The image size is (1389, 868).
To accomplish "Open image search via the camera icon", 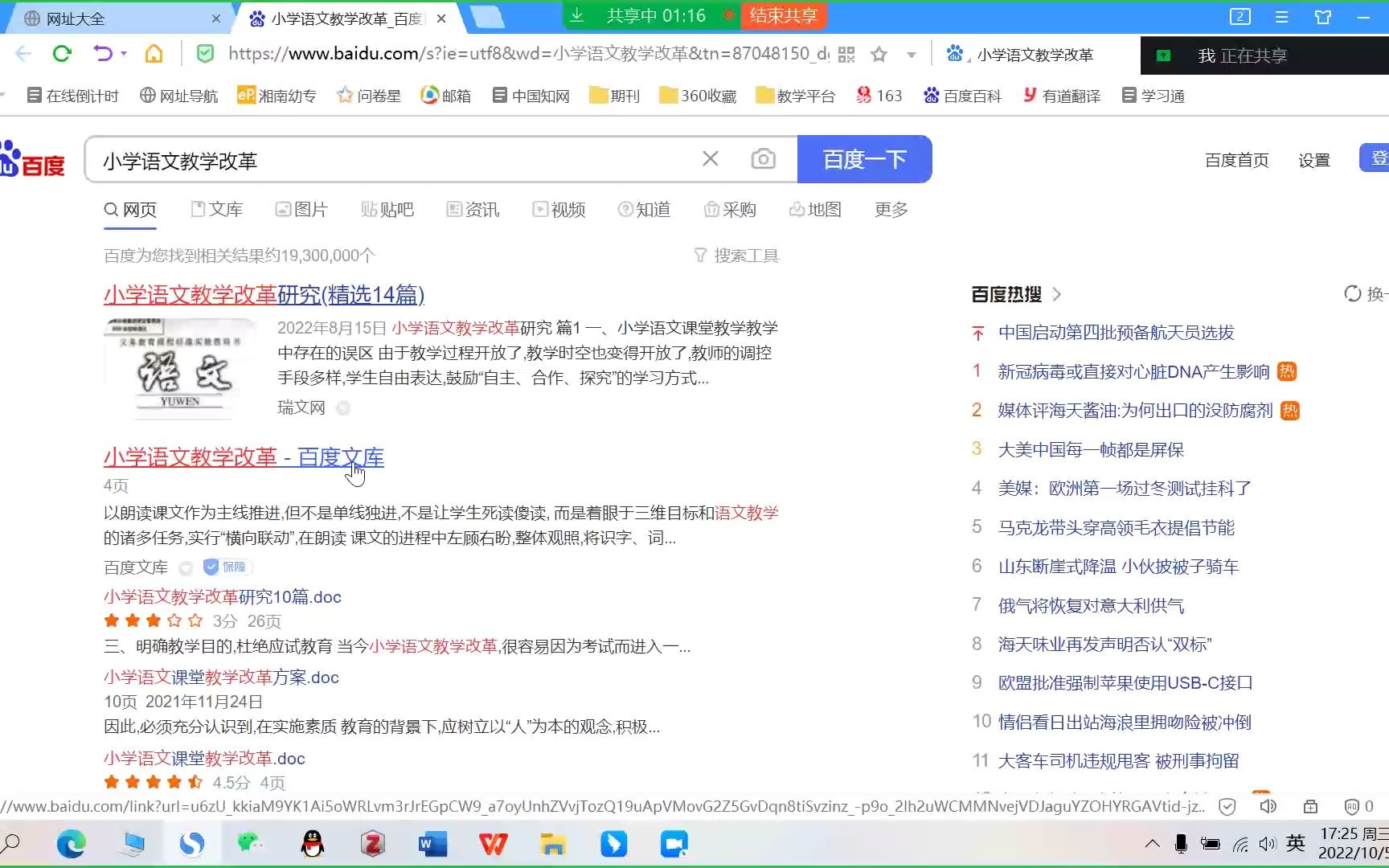I will click(x=763, y=158).
